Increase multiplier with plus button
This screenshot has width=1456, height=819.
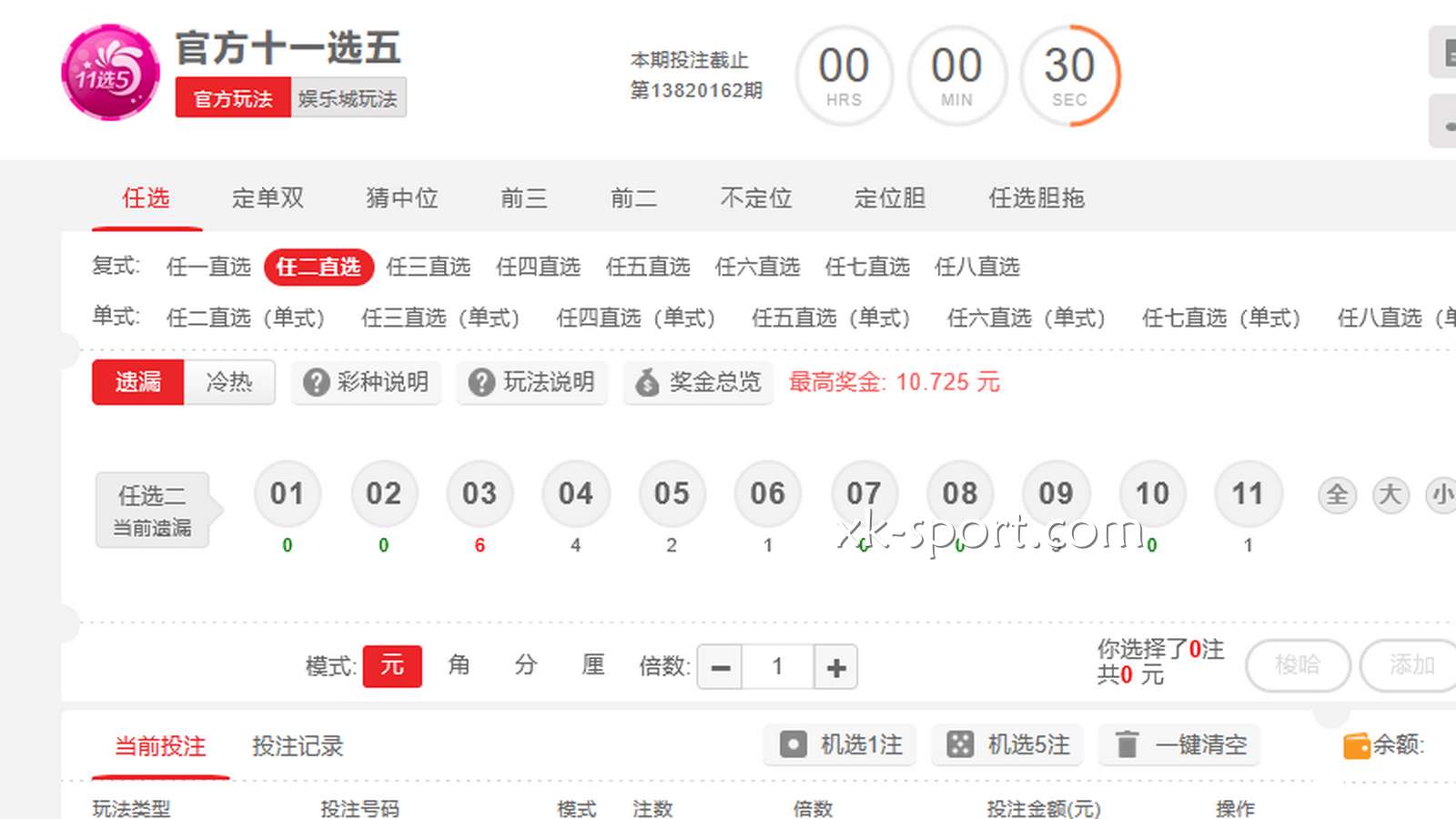(x=836, y=667)
